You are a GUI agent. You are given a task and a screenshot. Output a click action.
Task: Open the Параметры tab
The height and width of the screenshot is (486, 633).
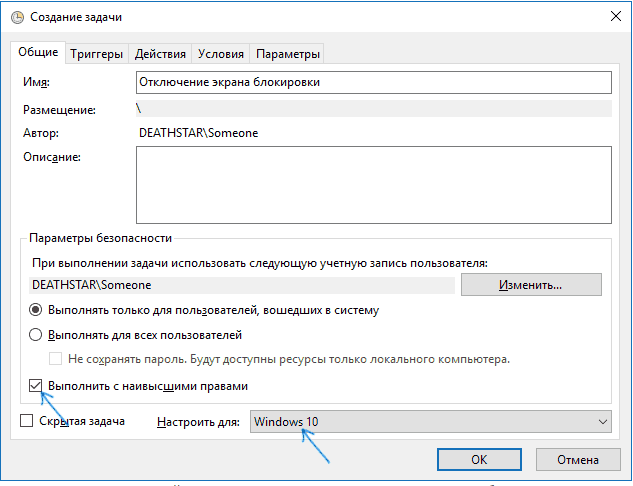tap(287, 54)
